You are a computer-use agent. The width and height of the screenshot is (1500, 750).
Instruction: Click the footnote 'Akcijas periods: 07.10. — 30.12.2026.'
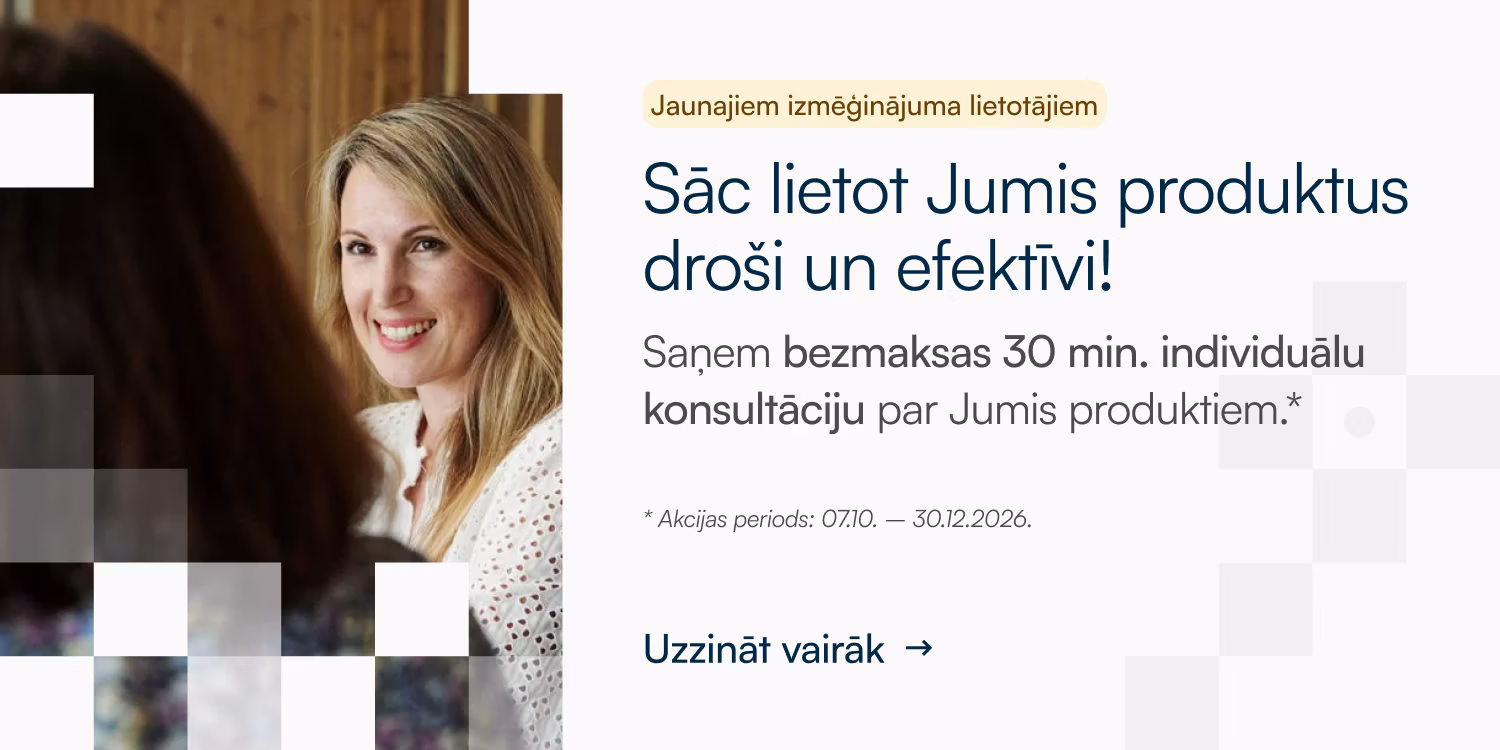pos(837,519)
